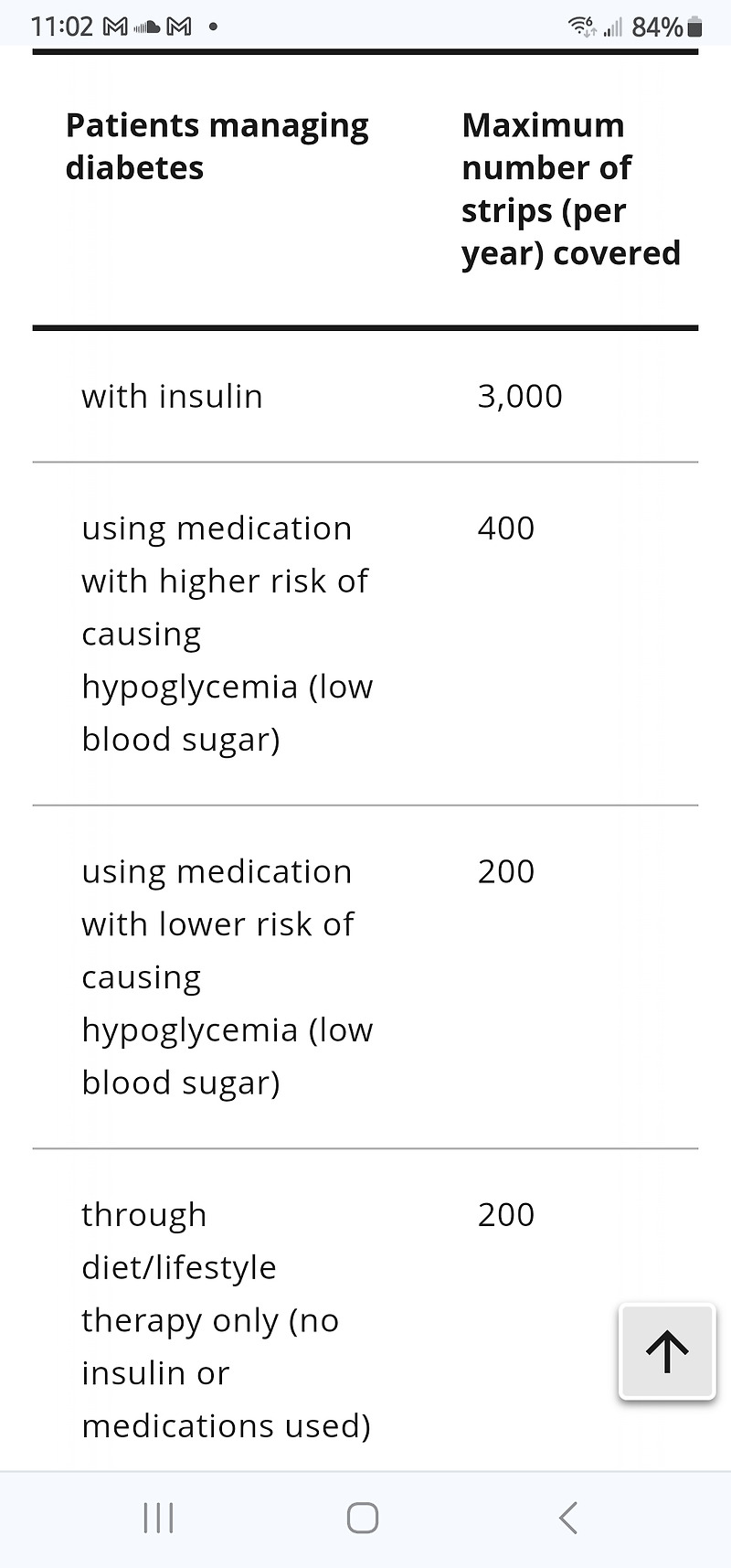Tap the Gmail icon right of SoundCloud

179,27
